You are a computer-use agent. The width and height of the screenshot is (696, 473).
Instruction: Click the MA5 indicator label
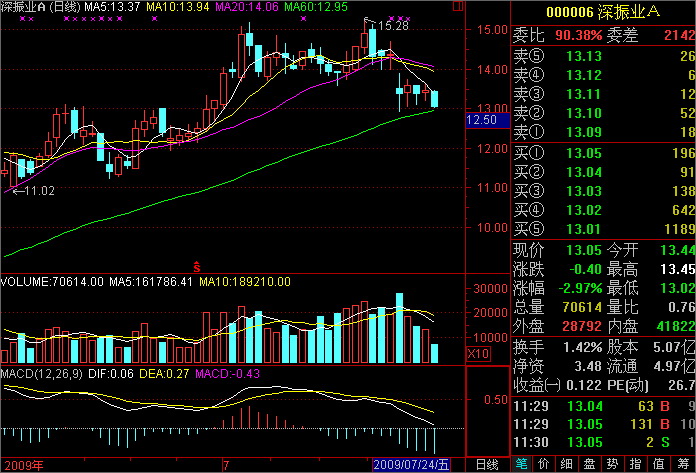click(x=112, y=8)
